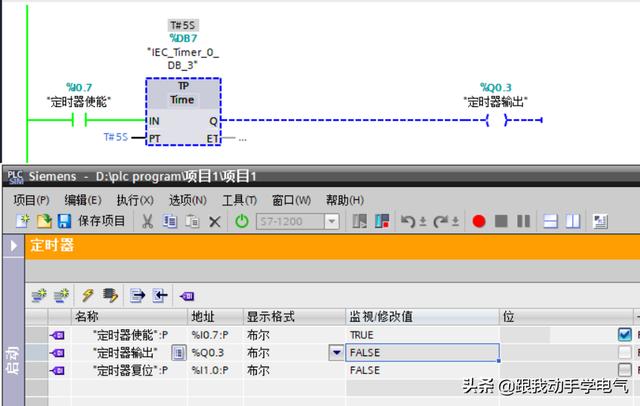Expand the side panel arrow beside 定时器
The height and width of the screenshot is (406, 640).
coord(13,246)
